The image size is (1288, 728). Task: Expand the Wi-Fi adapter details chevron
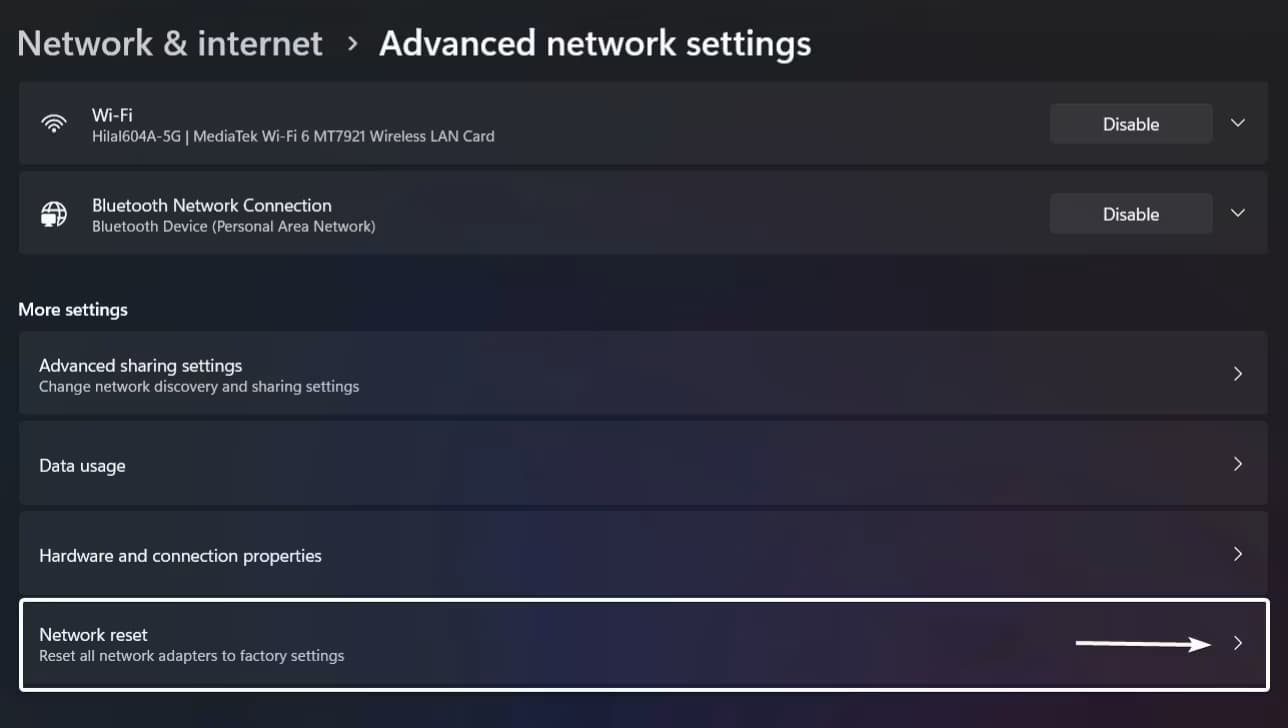pos(1237,124)
